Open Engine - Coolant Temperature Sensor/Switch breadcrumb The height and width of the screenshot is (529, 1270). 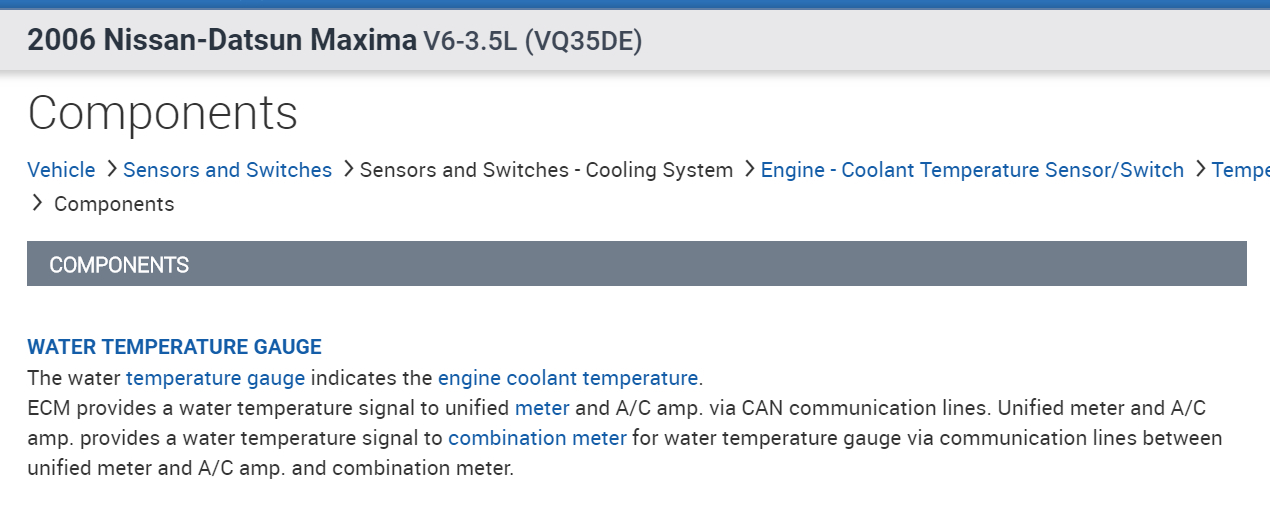(972, 170)
